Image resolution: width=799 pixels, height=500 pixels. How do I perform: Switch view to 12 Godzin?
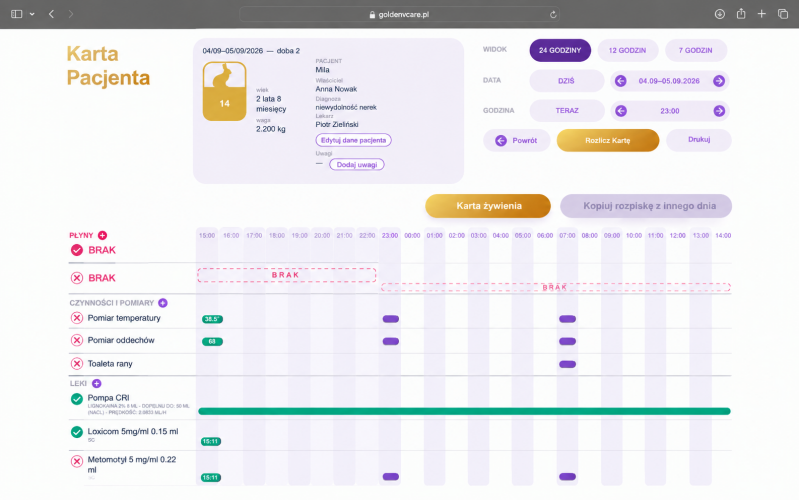(627, 50)
